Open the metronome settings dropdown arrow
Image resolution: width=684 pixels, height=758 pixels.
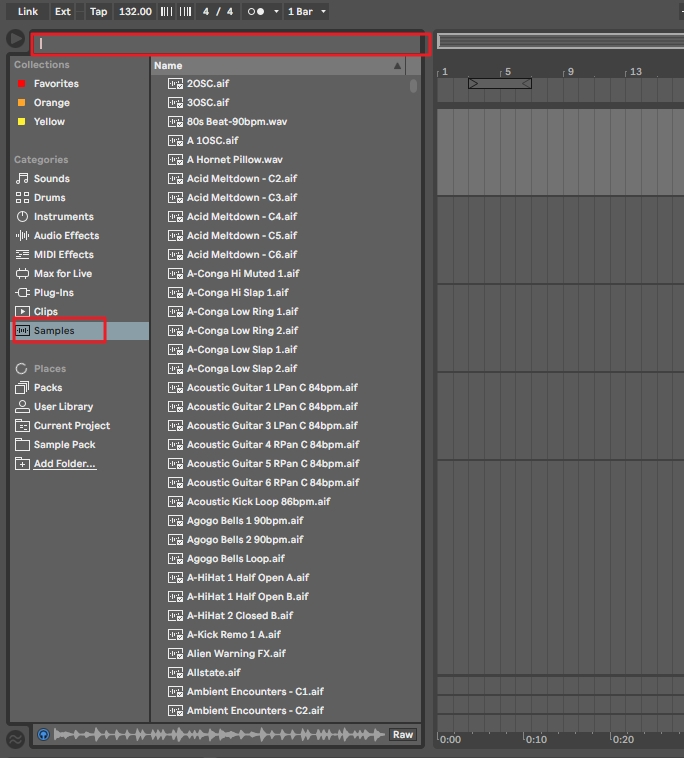pos(276,12)
